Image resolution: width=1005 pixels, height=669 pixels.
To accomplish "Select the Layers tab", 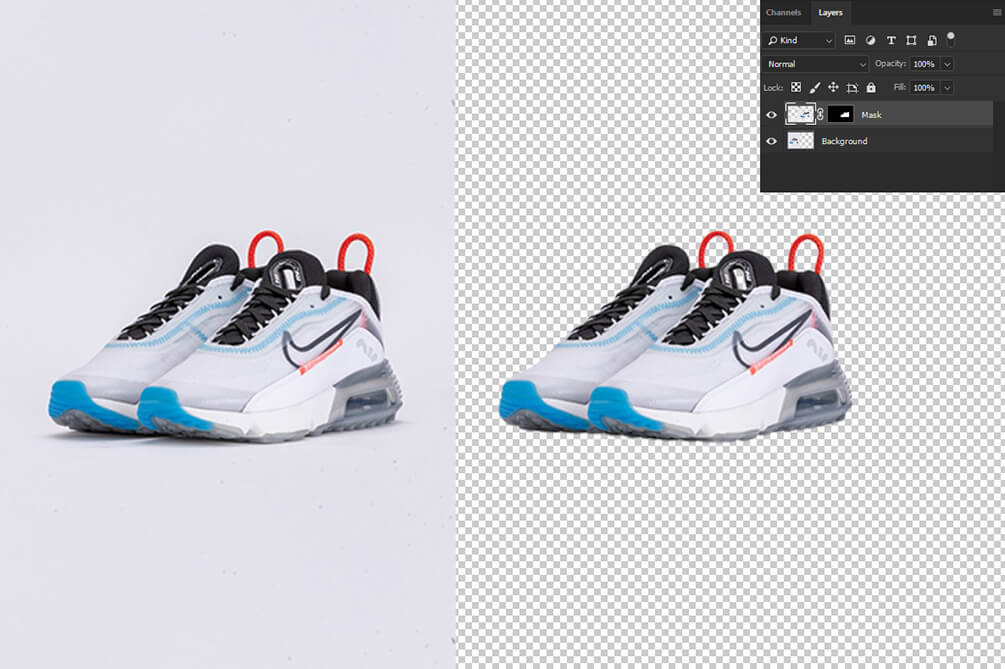I will tap(830, 12).
